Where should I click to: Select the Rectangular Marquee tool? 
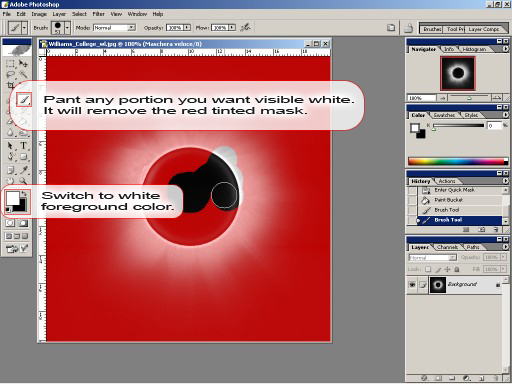click(x=10, y=63)
